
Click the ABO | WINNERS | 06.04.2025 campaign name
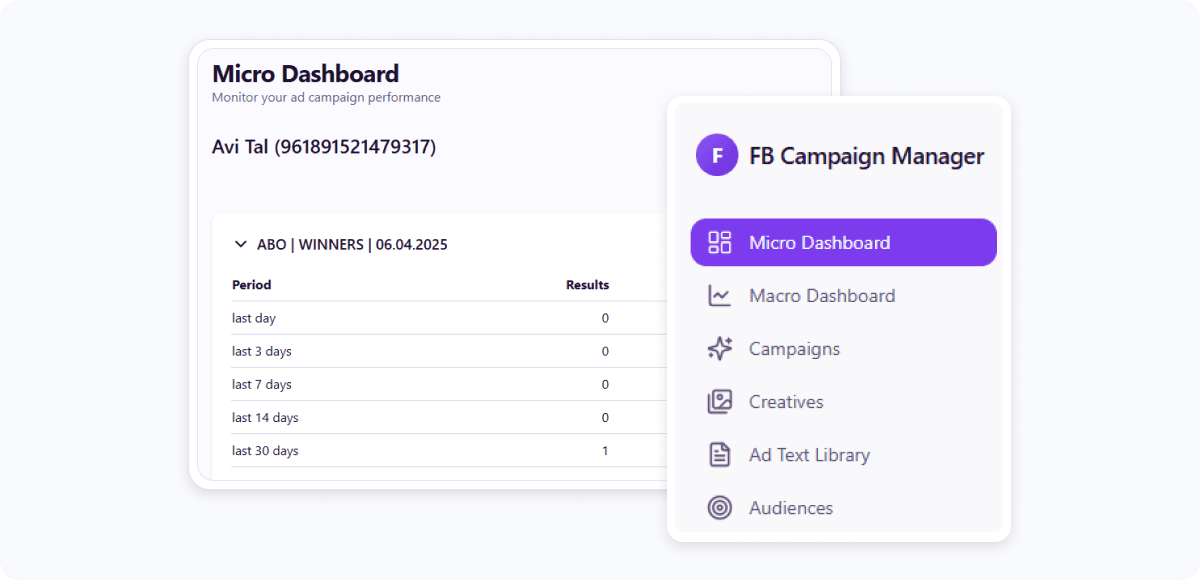click(x=352, y=244)
